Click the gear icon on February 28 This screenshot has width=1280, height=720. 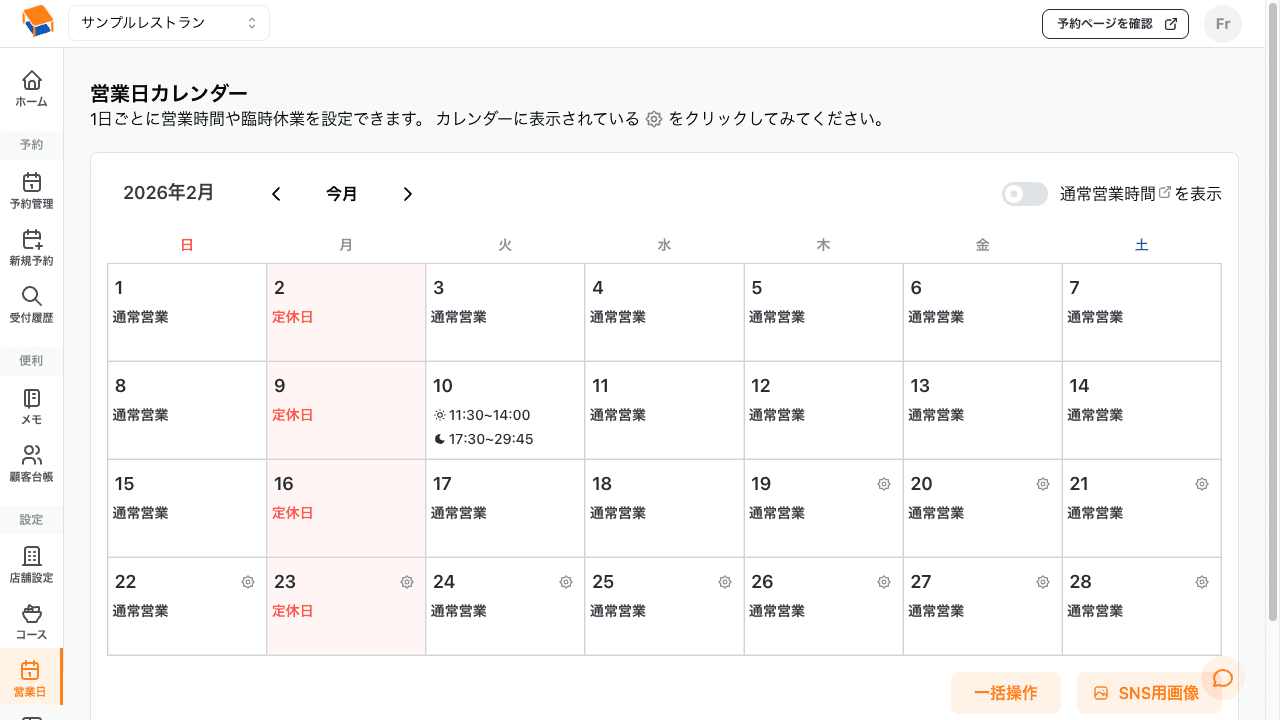[x=1201, y=581]
